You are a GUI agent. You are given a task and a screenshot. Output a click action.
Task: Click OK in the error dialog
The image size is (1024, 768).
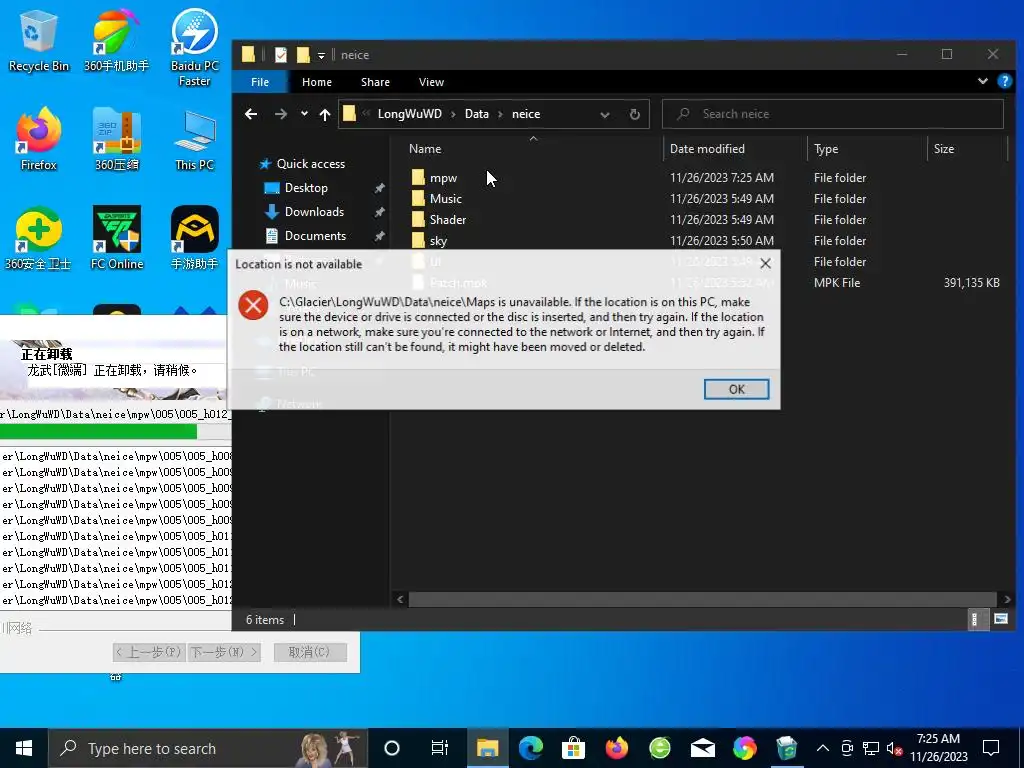(x=737, y=389)
